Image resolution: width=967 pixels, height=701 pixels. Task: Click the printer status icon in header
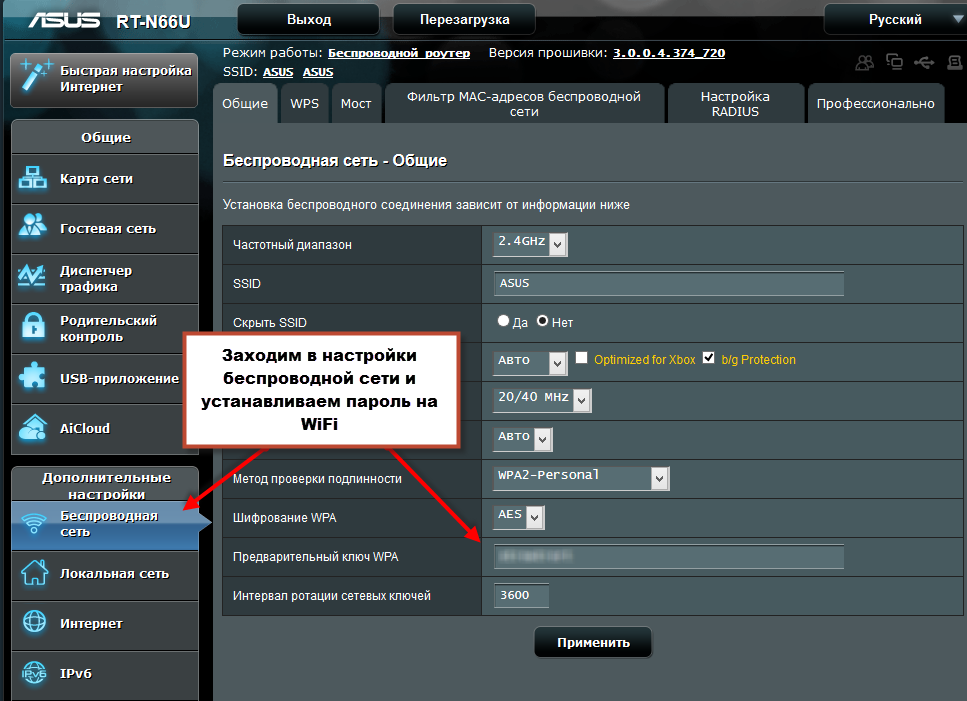tap(955, 62)
